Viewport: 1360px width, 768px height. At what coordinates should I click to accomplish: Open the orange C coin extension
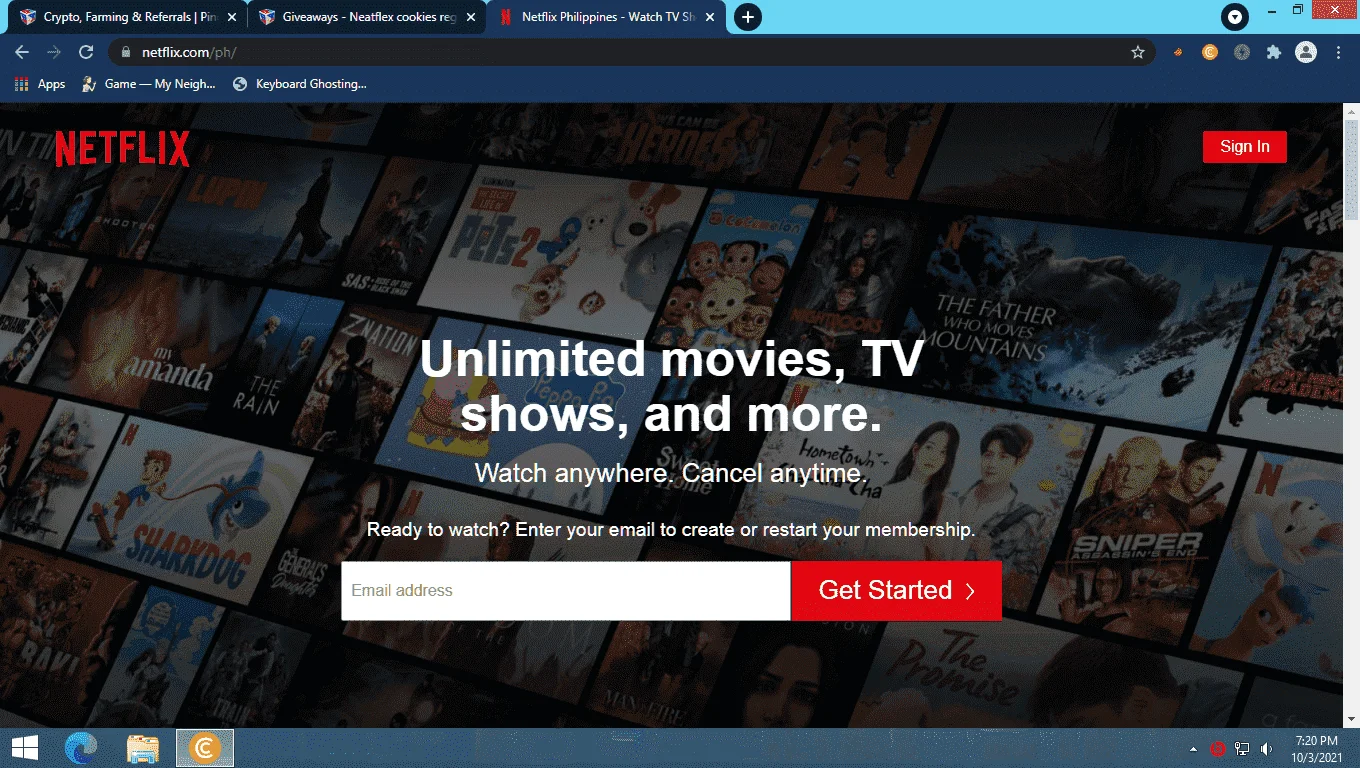click(x=1210, y=52)
